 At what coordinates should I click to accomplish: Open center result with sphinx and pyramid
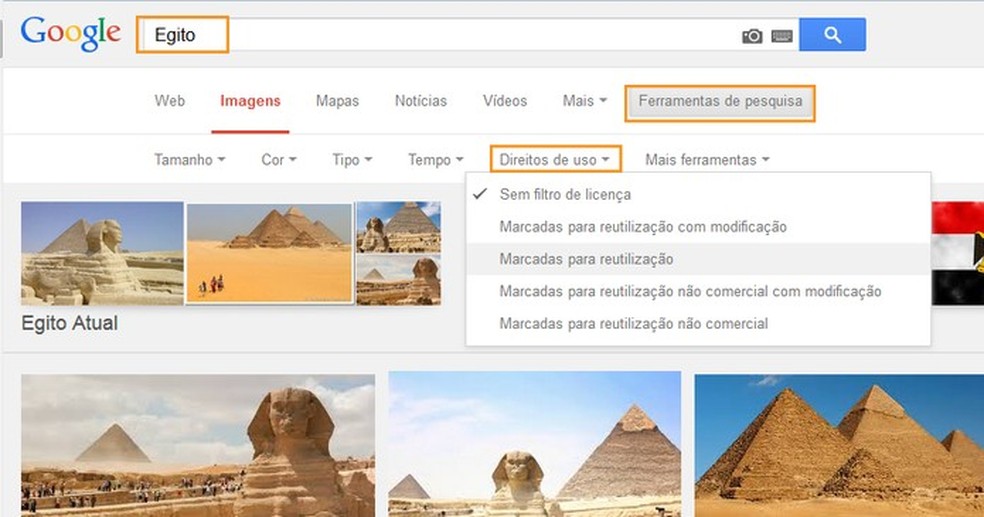point(535,444)
